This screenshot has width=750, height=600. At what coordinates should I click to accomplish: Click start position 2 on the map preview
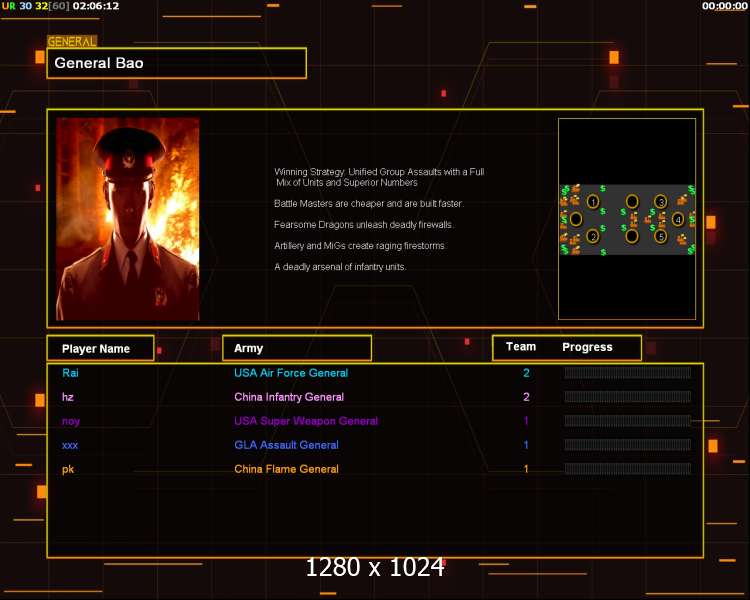tap(593, 236)
